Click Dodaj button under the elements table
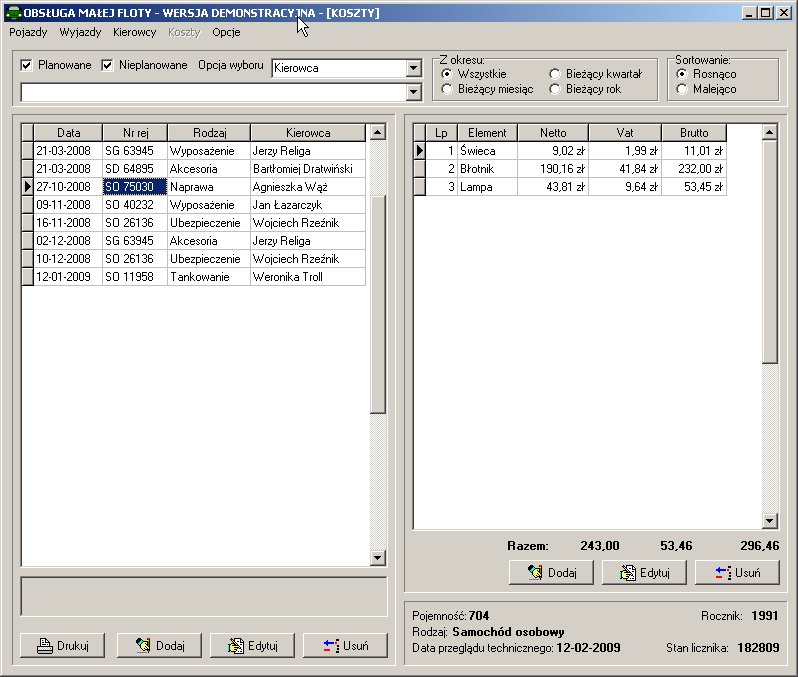Viewport: 798px width, 677px height. (x=551, y=573)
